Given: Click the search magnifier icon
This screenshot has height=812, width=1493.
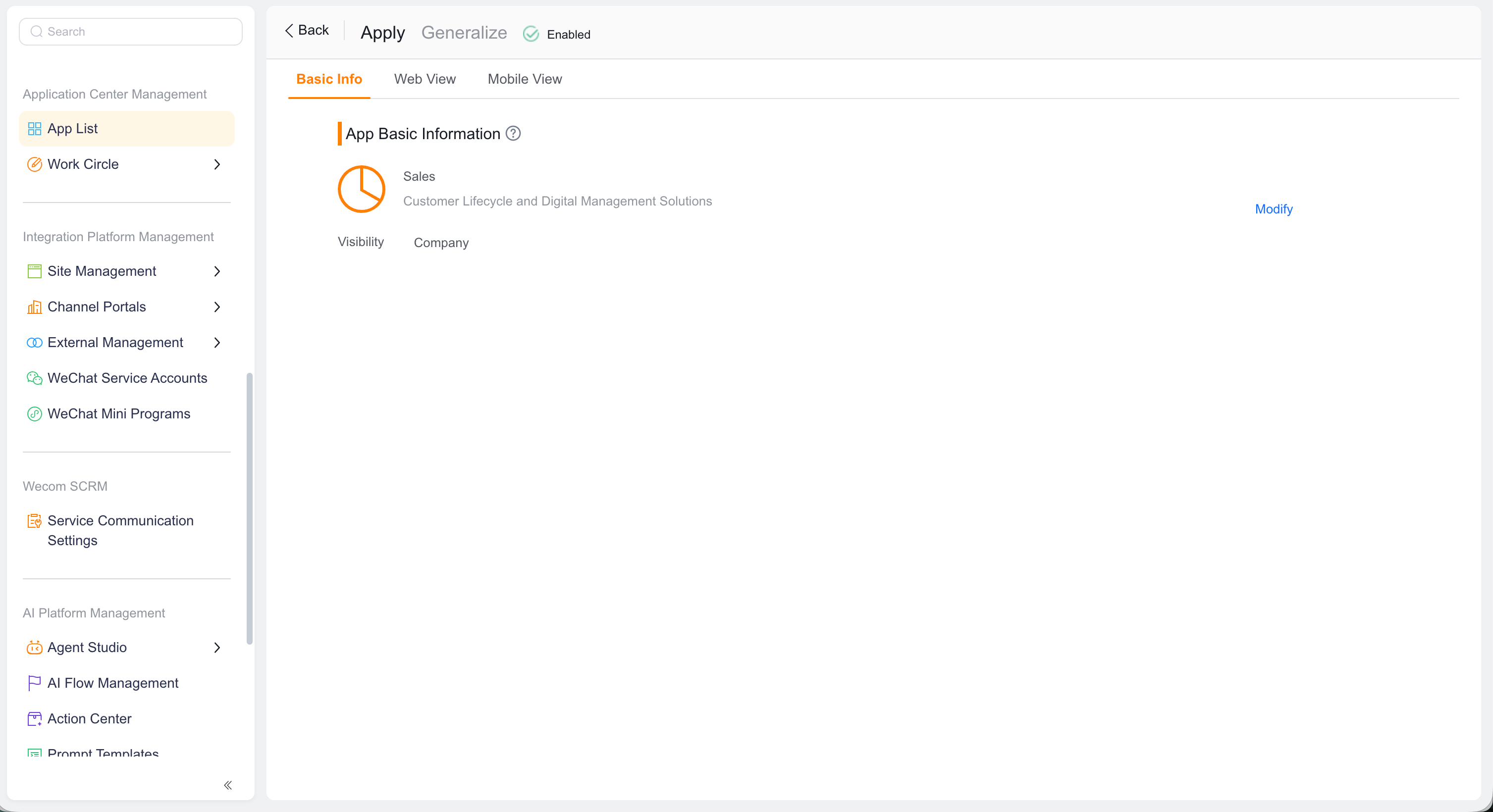Looking at the screenshot, I should [x=37, y=31].
